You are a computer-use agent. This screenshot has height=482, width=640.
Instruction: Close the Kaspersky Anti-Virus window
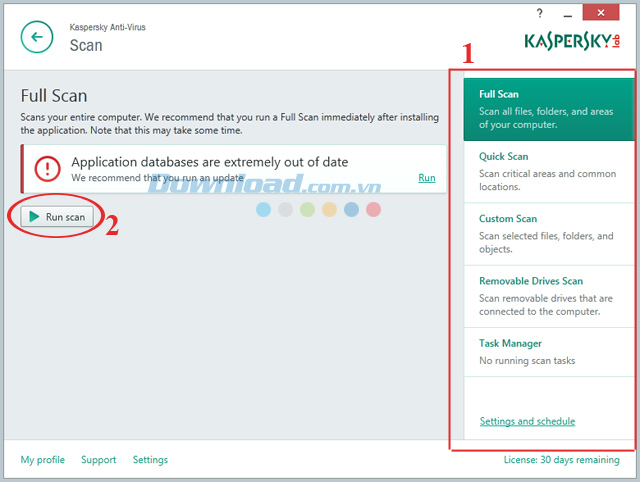tap(600, 13)
